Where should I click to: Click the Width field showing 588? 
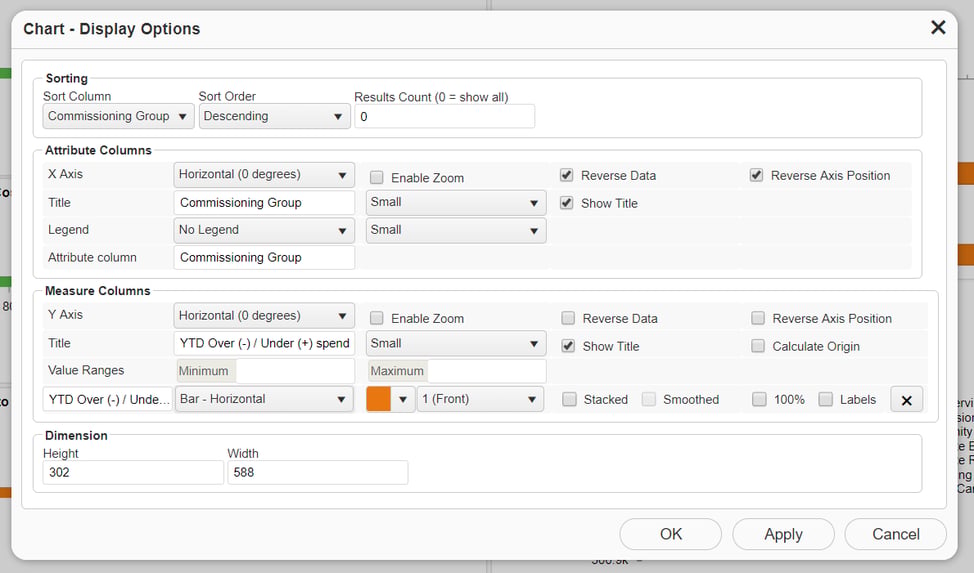[x=317, y=472]
